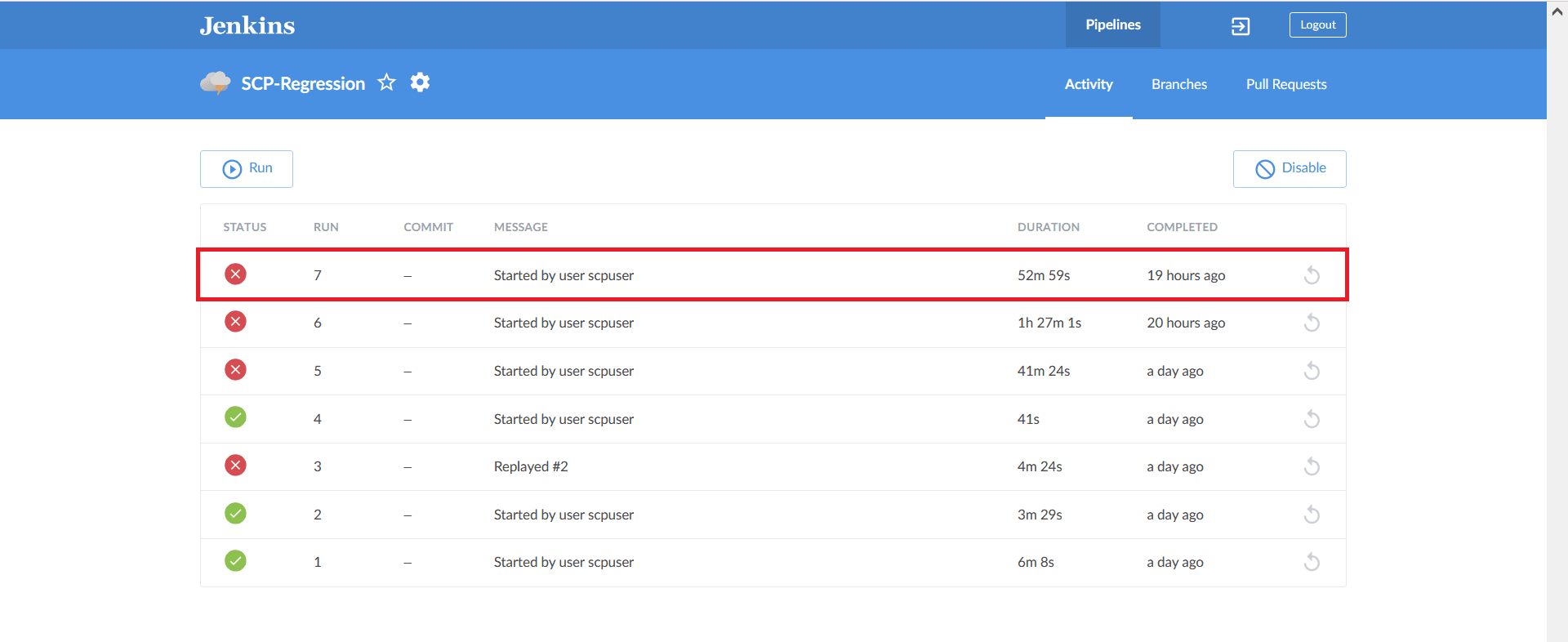The image size is (1568, 642).
Task: Click the COMPLETED column header
Action: (x=1182, y=227)
